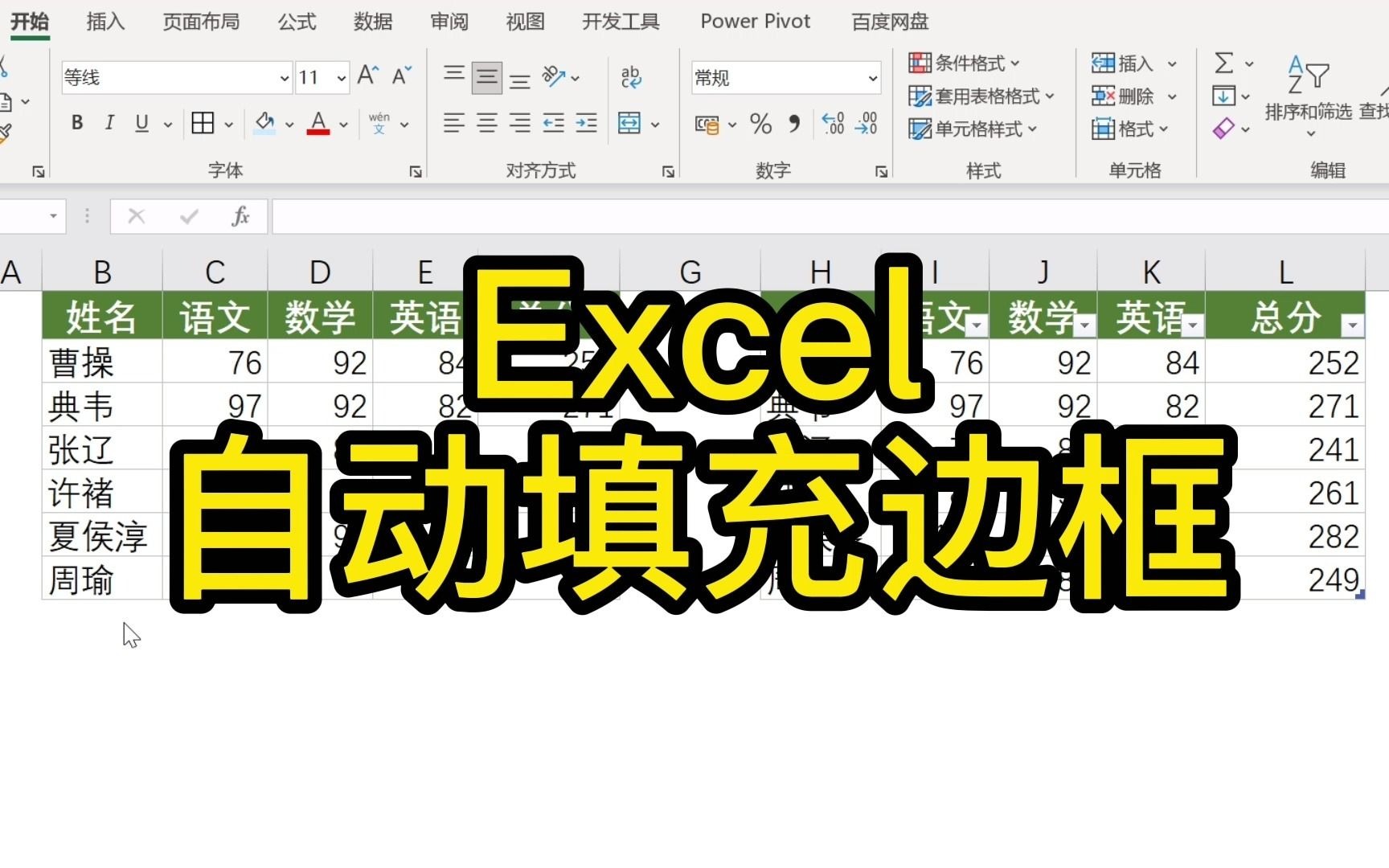
Task: Toggle wrap text
Action: 631,77
